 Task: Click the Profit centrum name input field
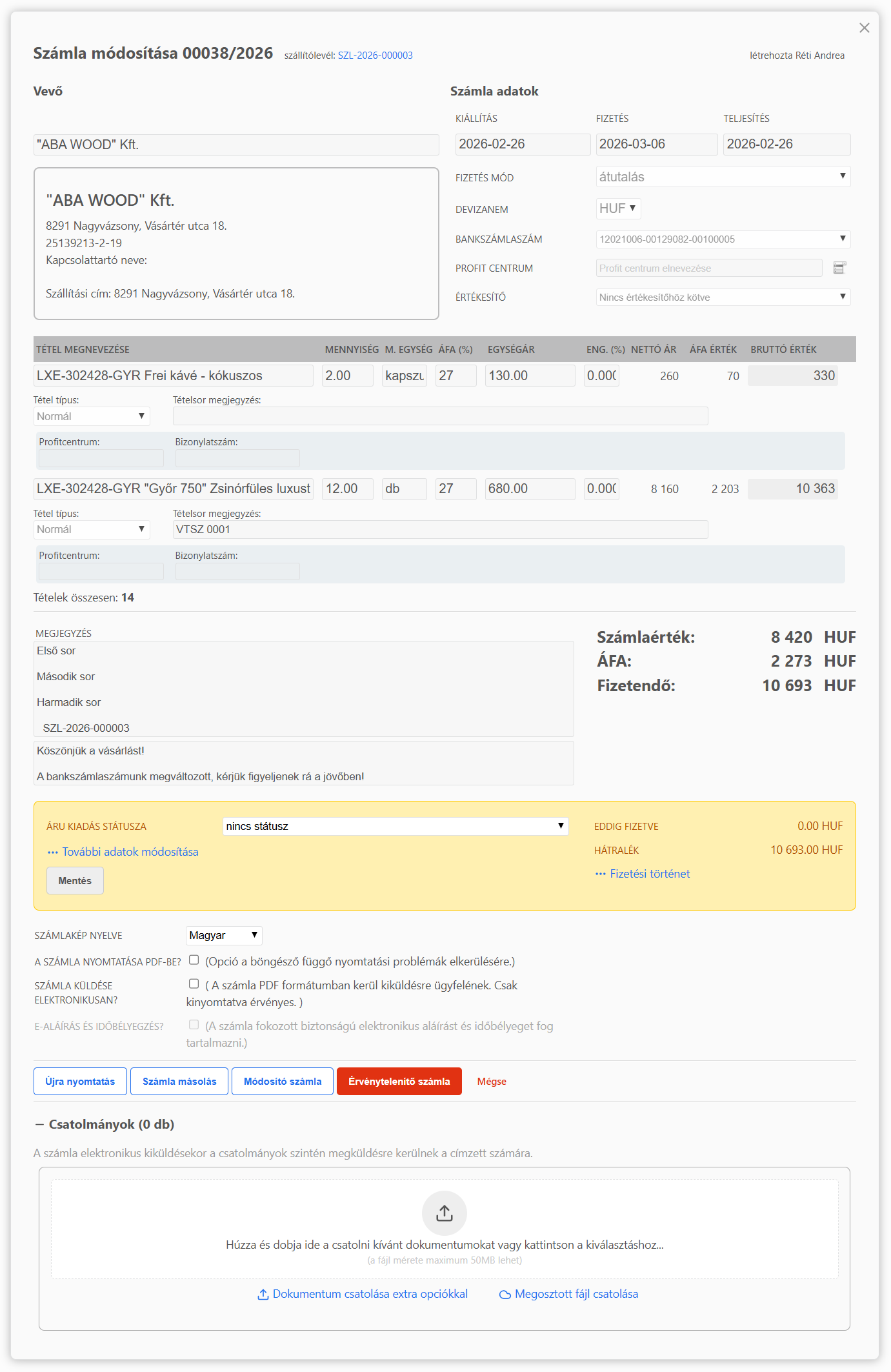coord(708,268)
